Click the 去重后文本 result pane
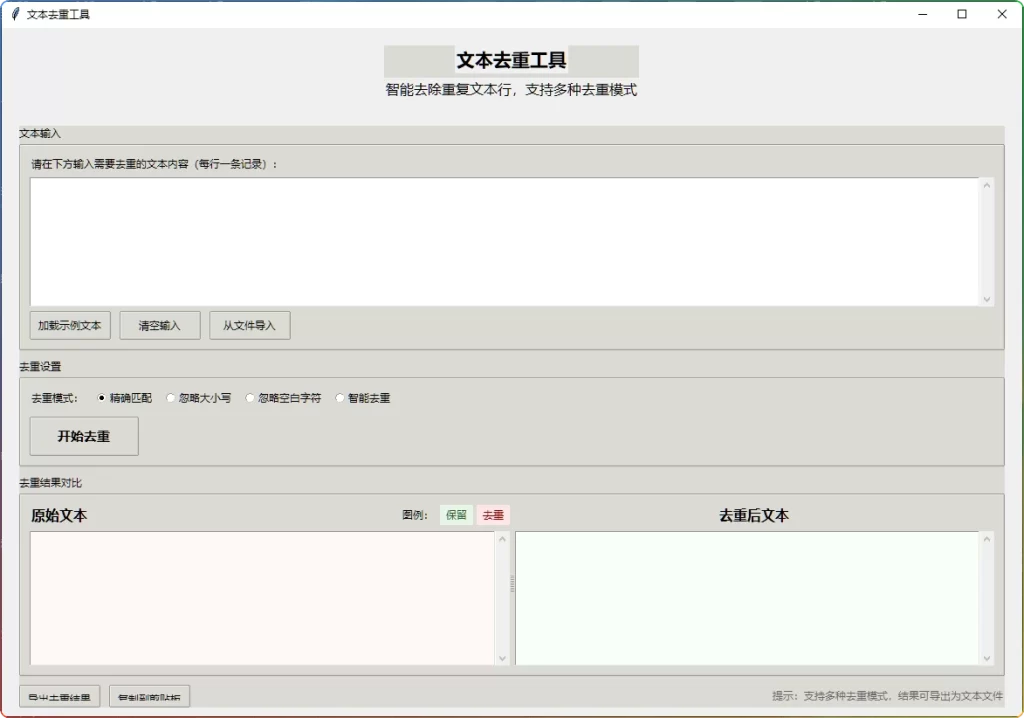1024x718 pixels. pos(747,597)
